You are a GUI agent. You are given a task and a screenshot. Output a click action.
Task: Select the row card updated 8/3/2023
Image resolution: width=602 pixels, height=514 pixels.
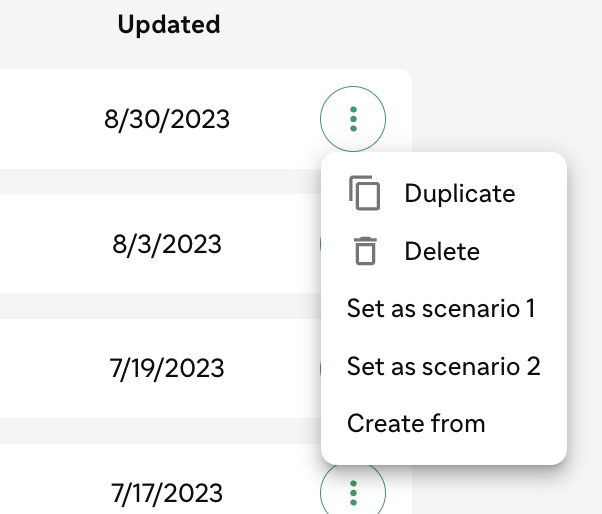pos(160,244)
